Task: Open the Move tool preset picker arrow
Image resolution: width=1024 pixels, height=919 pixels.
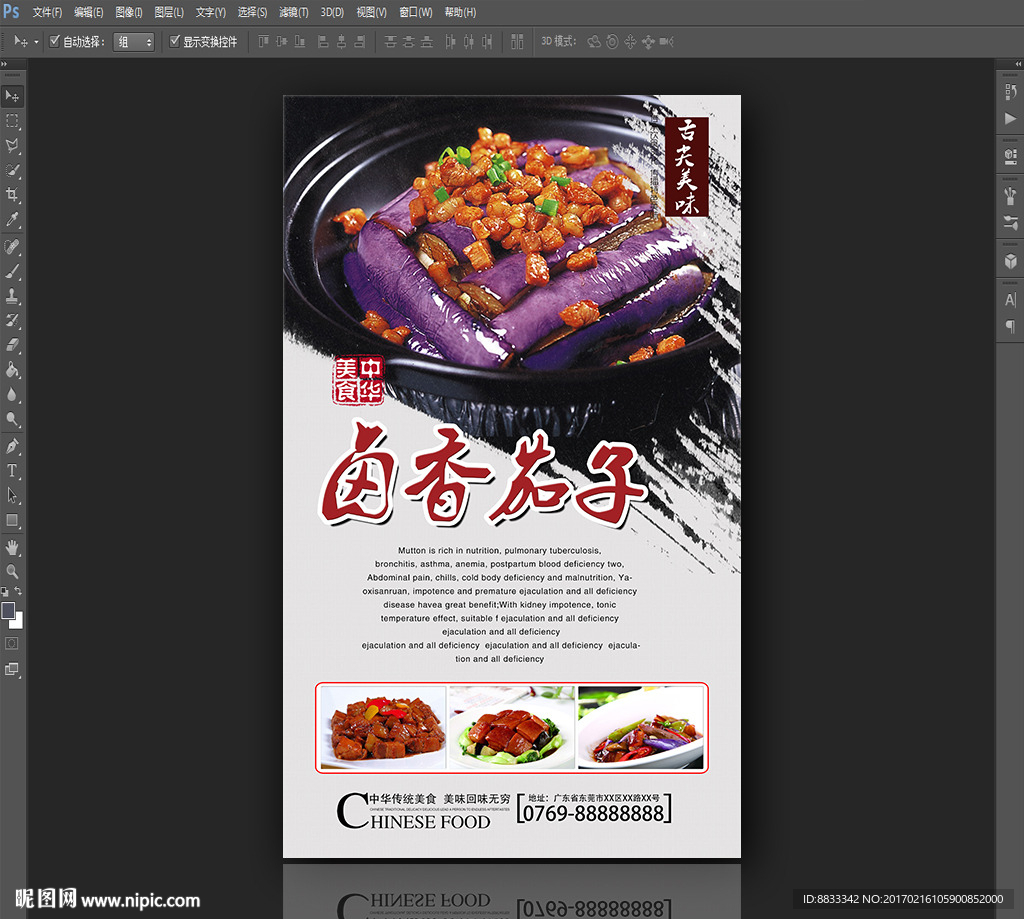Action: 36,42
